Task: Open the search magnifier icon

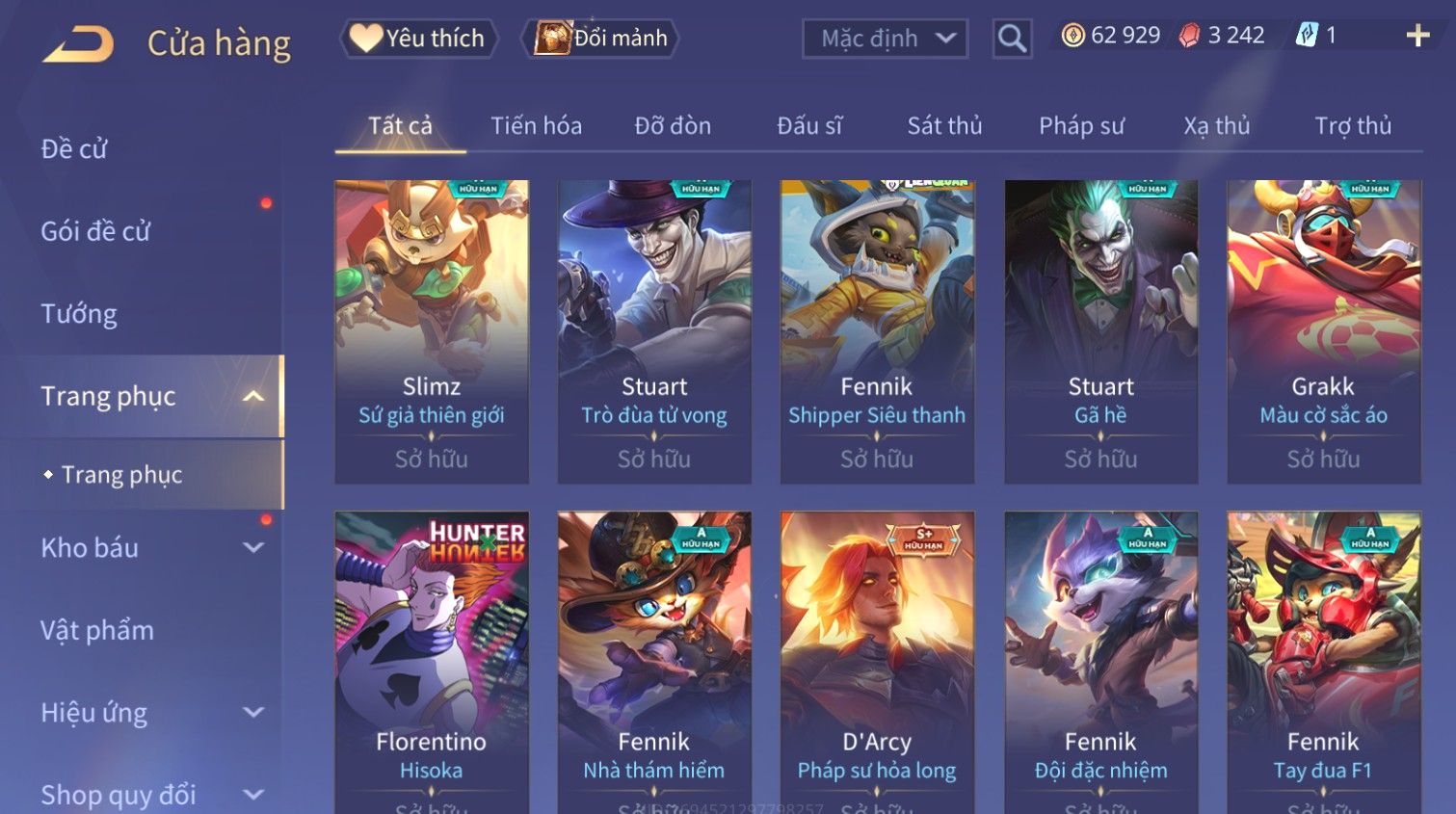Action: pyautogui.click(x=1012, y=39)
